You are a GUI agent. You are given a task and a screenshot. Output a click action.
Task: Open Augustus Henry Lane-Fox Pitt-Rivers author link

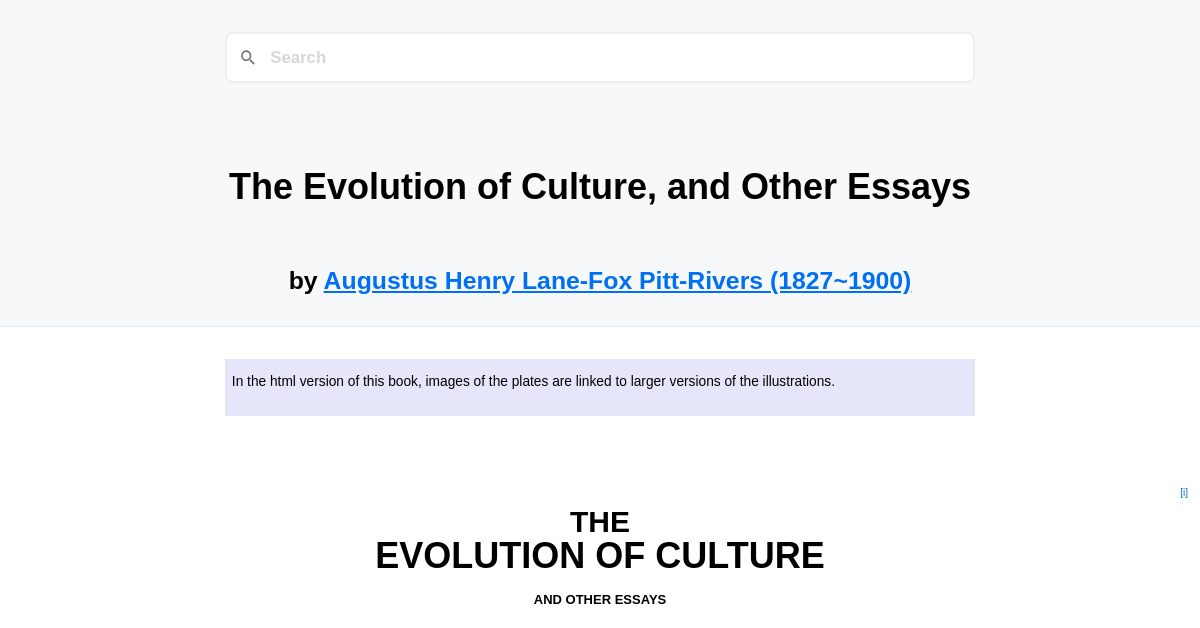(x=617, y=281)
